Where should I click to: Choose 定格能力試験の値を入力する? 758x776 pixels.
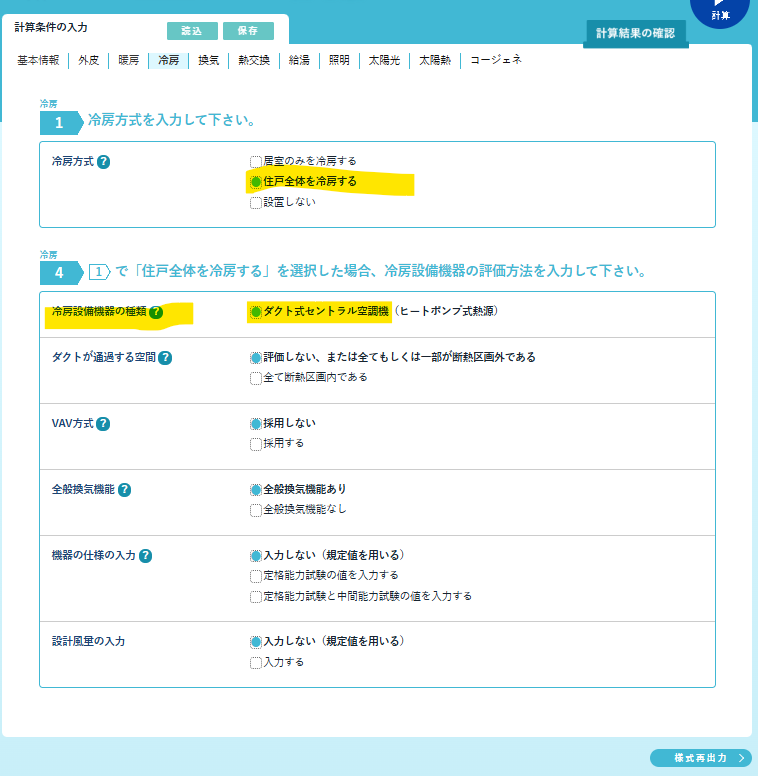[x=256, y=576]
